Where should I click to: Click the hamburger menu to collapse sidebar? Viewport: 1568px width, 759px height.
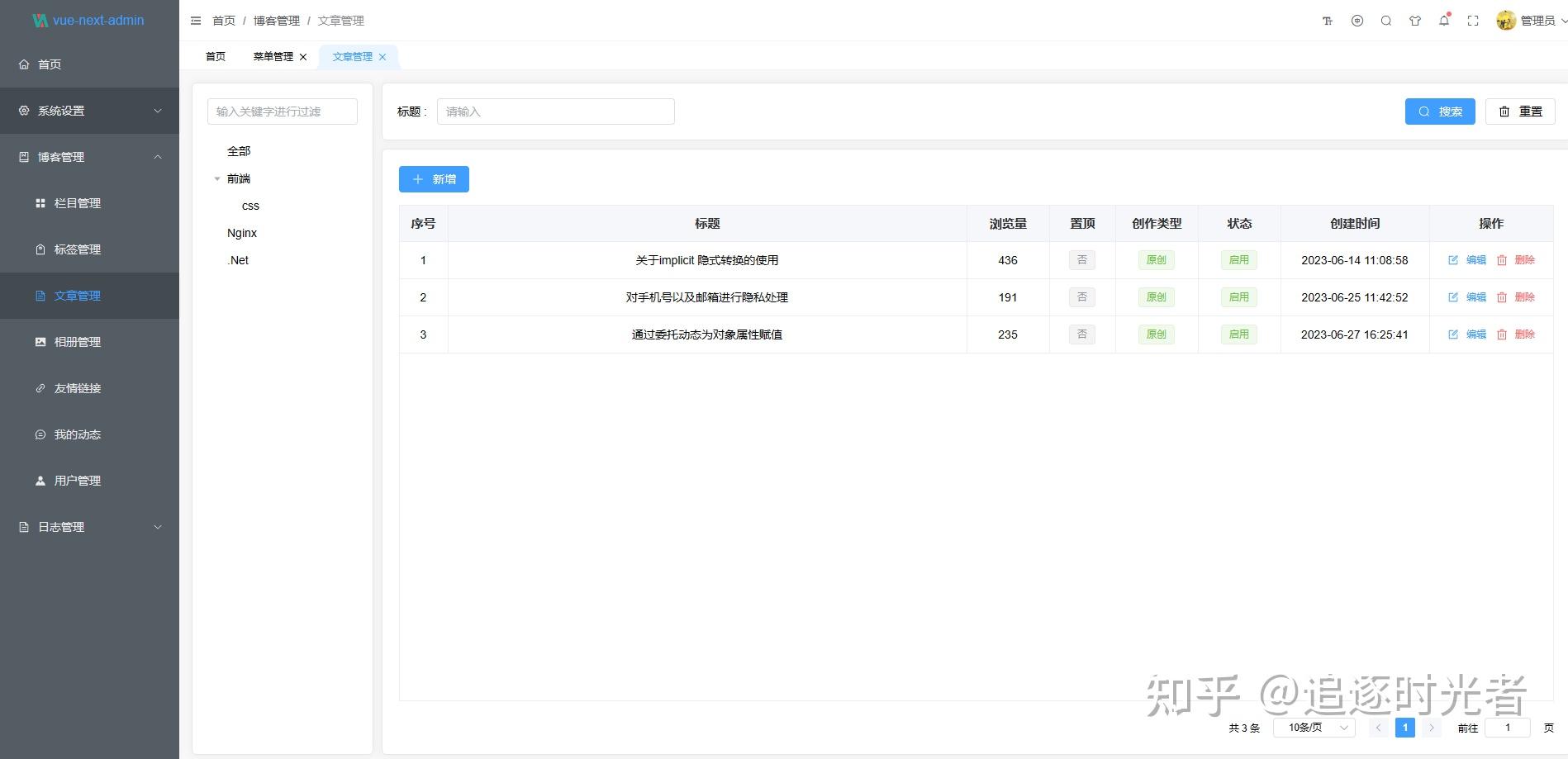pyautogui.click(x=196, y=20)
